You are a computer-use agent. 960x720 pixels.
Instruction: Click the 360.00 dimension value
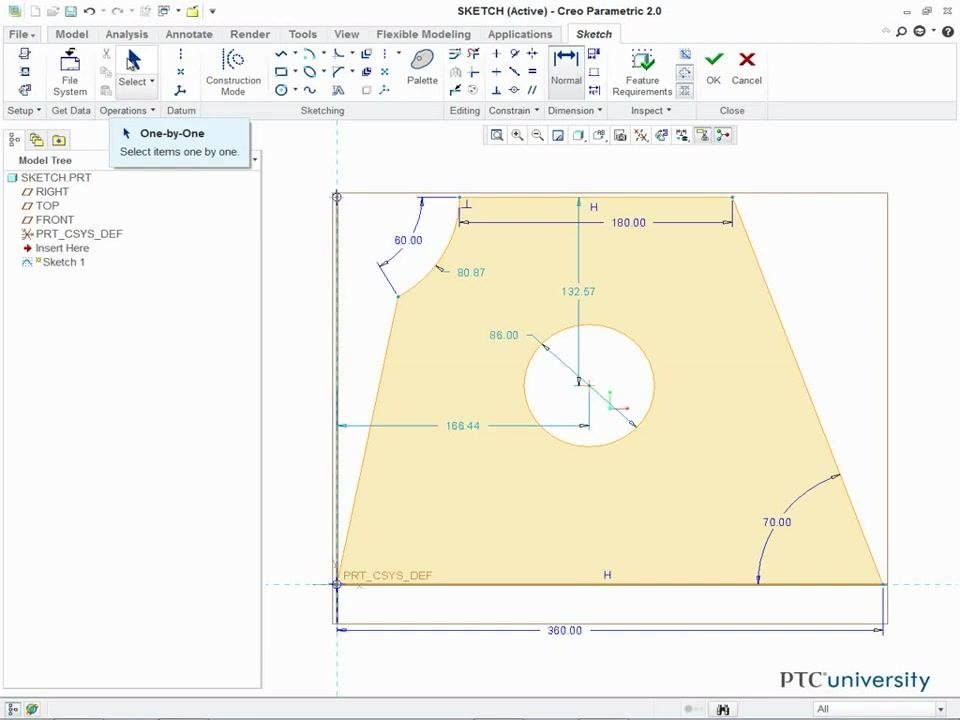(564, 630)
